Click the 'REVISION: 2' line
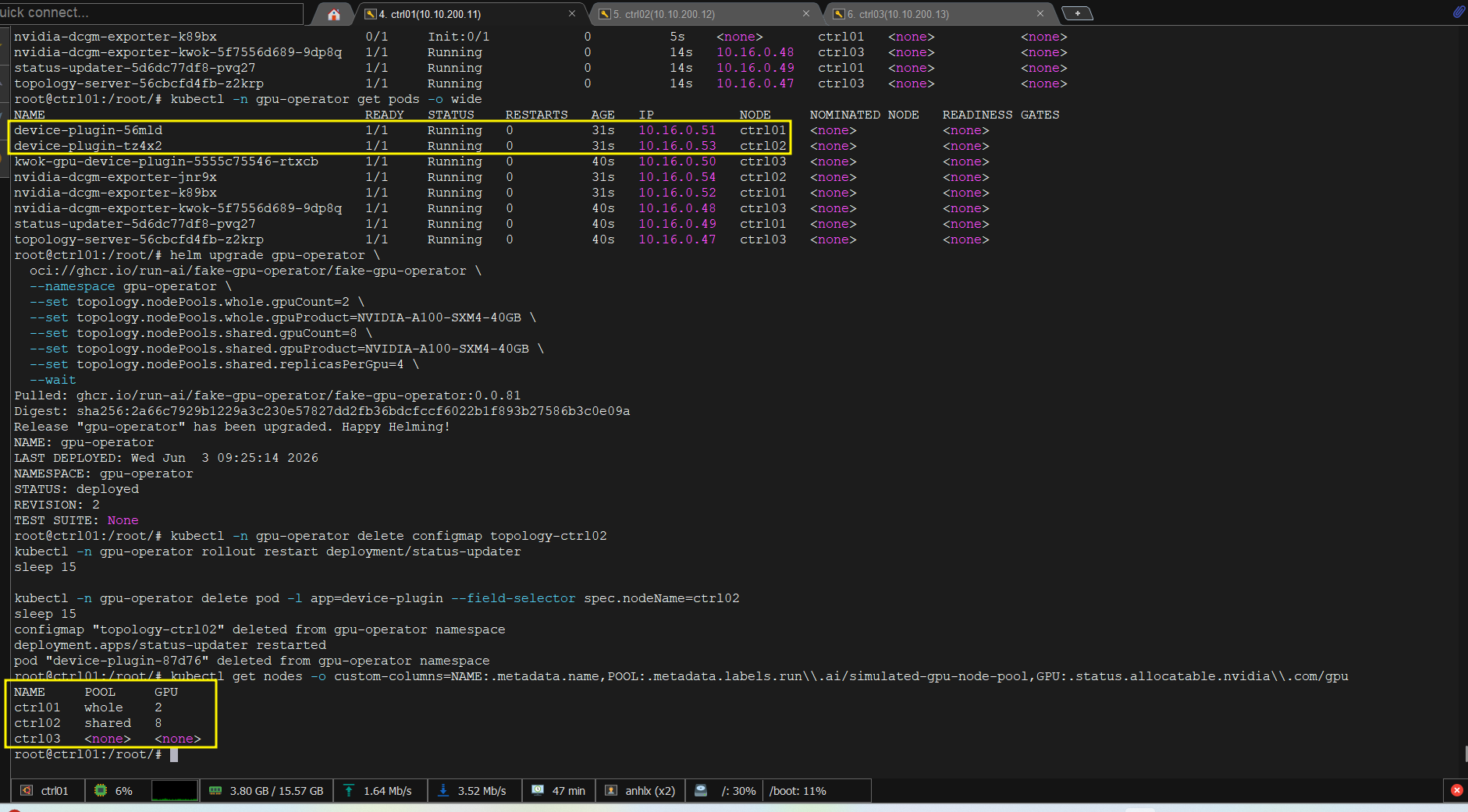1468x812 pixels. coord(57,505)
